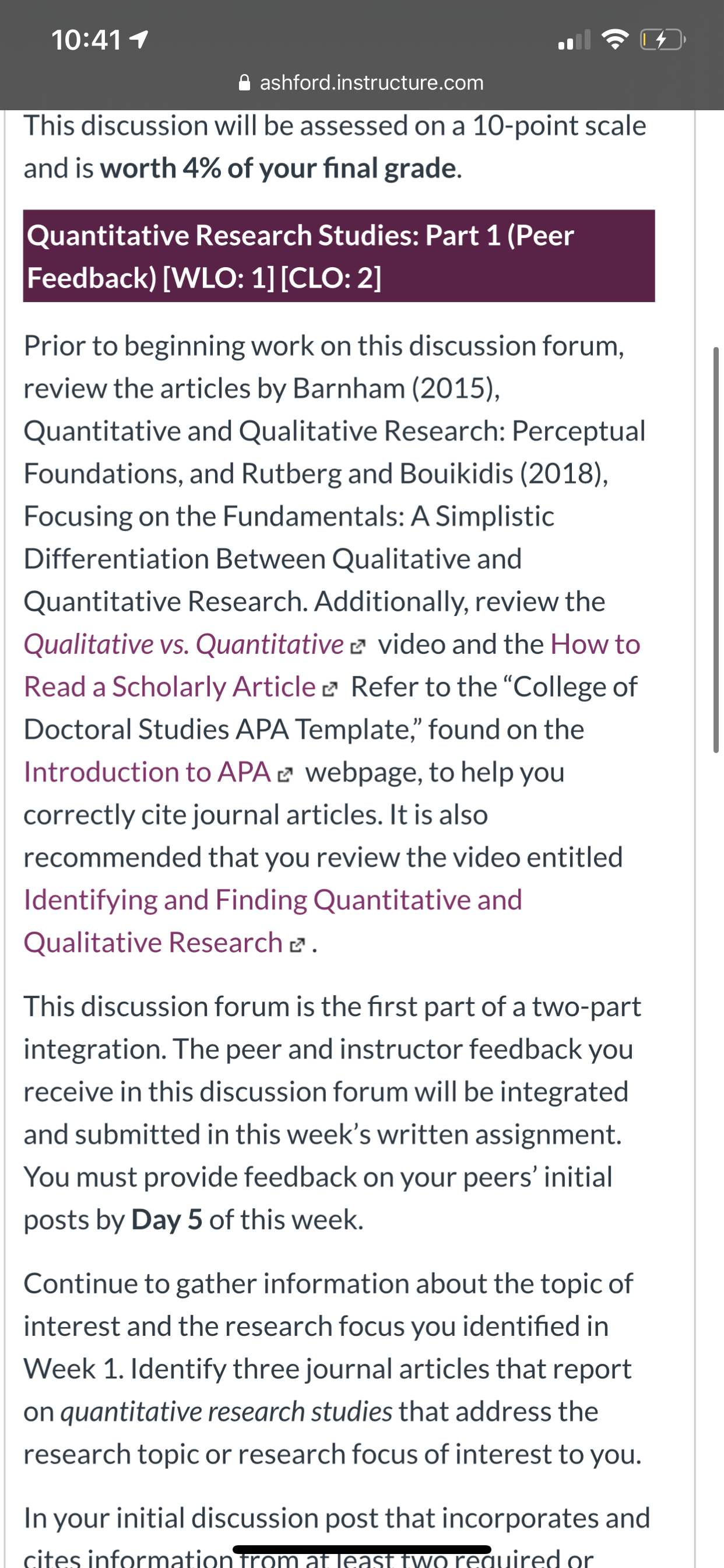This screenshot has height=1568, width=724.
Task: Tap the home indicator bar at bottom
Action: [x=362, y=1549]
